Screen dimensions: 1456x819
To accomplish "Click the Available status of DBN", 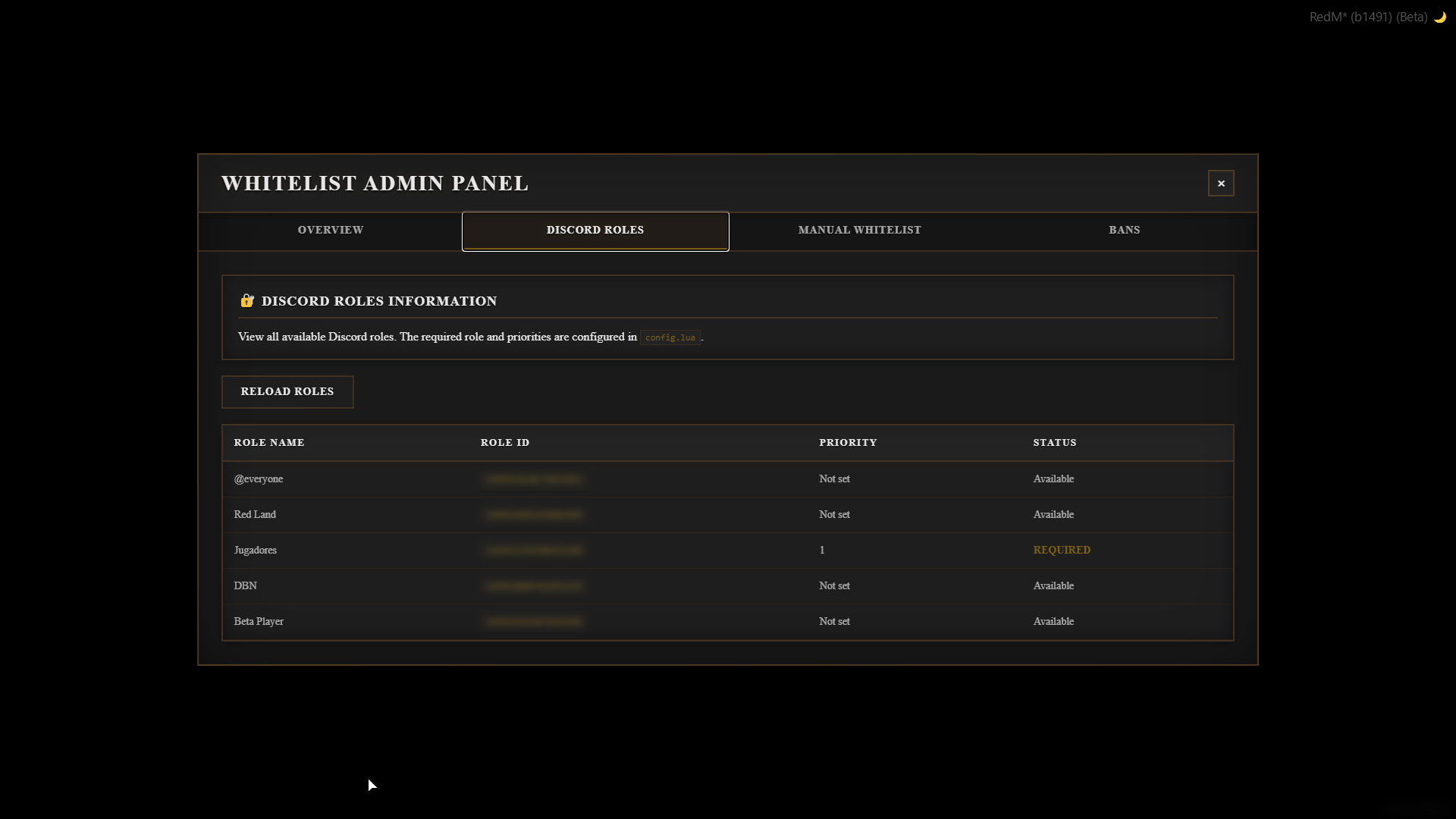I will 1053,586.
